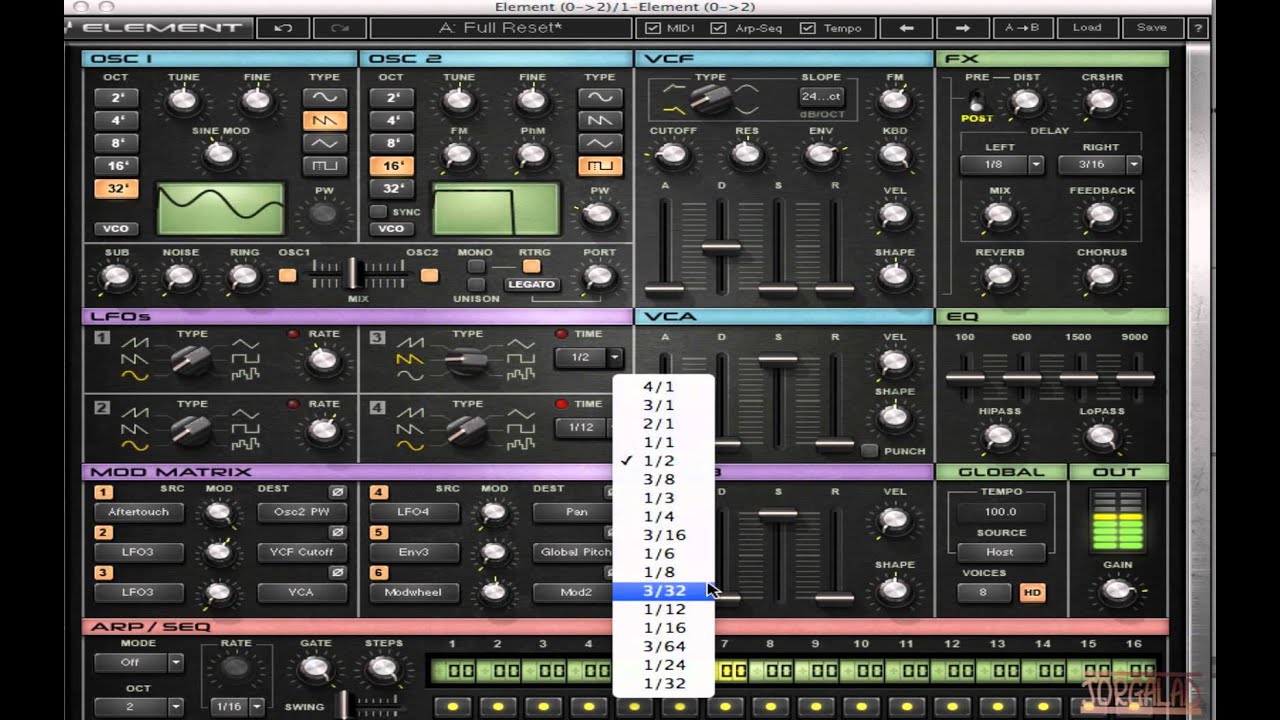Open help with the question mark icon
This screenshot has height=720, width=1280.
click(1197, 28)
